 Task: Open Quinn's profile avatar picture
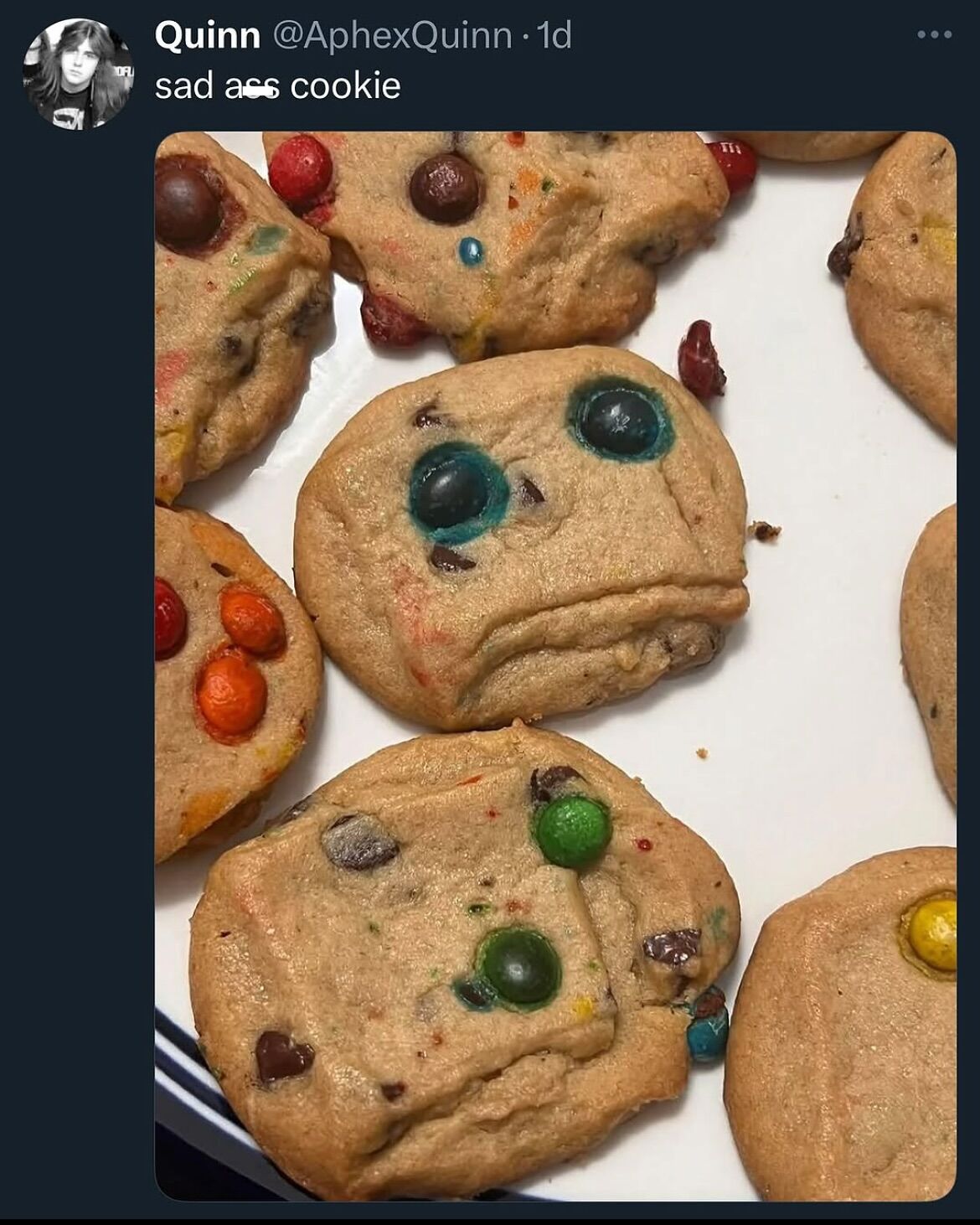coord(79,74)
